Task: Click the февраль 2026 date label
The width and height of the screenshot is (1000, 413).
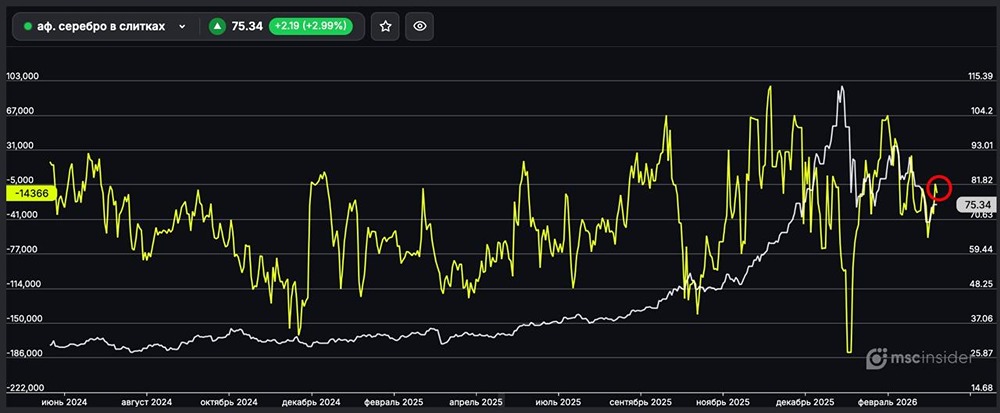Action: (890, 401)
